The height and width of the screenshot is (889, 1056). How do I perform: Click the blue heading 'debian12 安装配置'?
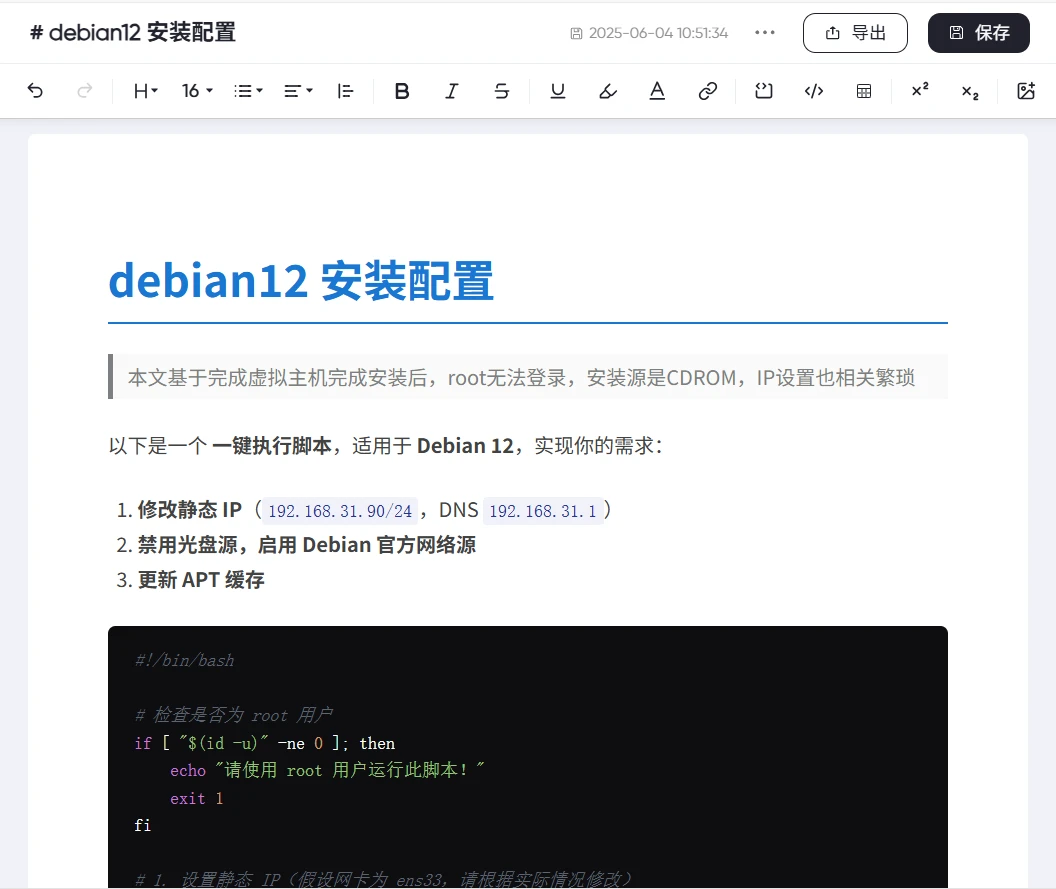tap(301, 281)
